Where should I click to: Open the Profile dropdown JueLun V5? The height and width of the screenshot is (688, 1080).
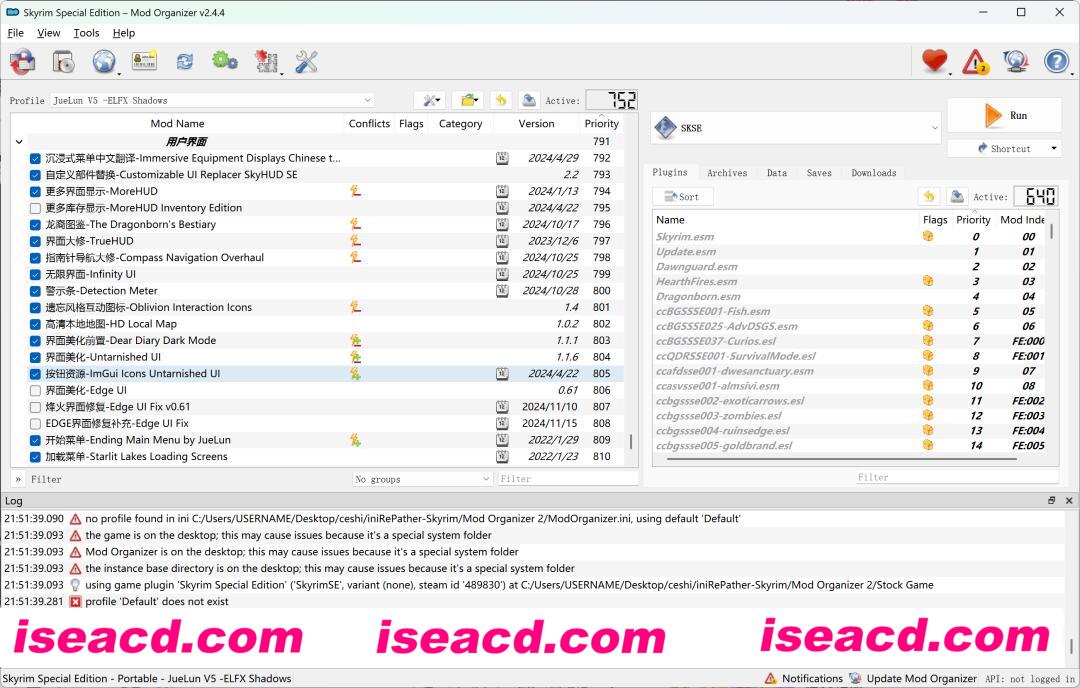tap(212, 100)
